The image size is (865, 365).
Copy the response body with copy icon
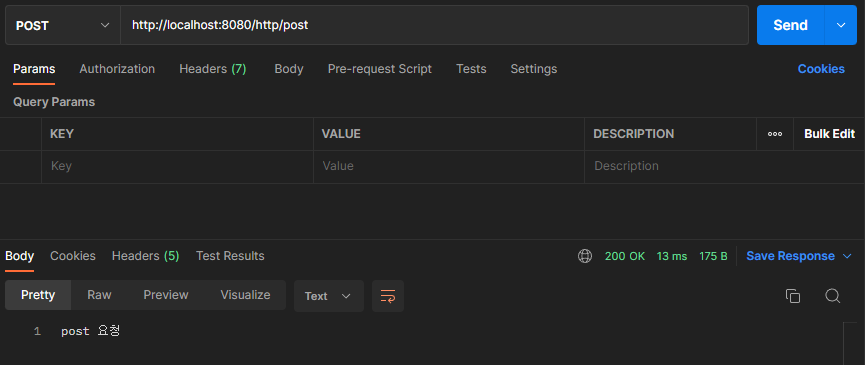tap(793, 296)
